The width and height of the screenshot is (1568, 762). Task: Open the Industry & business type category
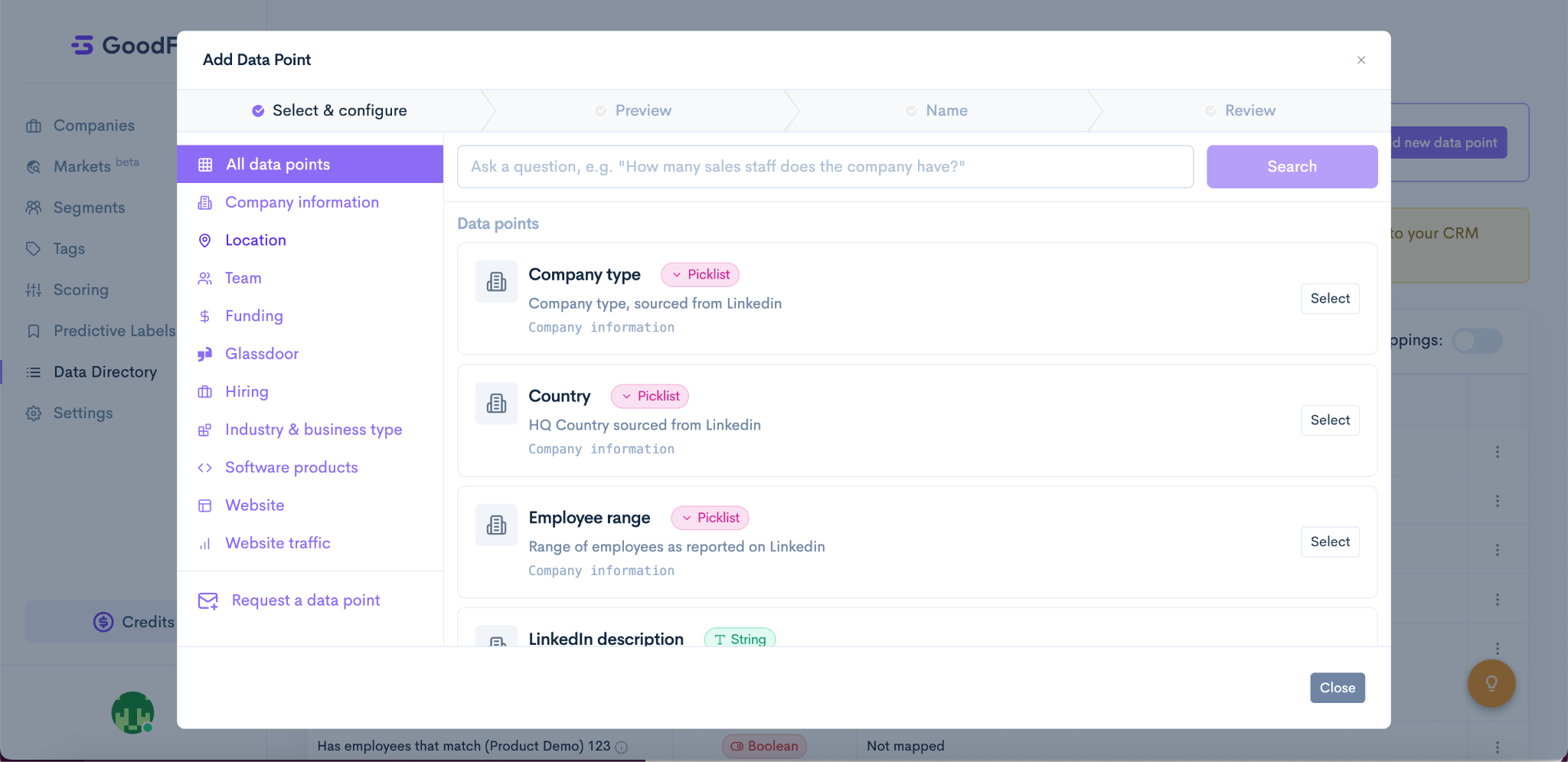coord(313,430)
